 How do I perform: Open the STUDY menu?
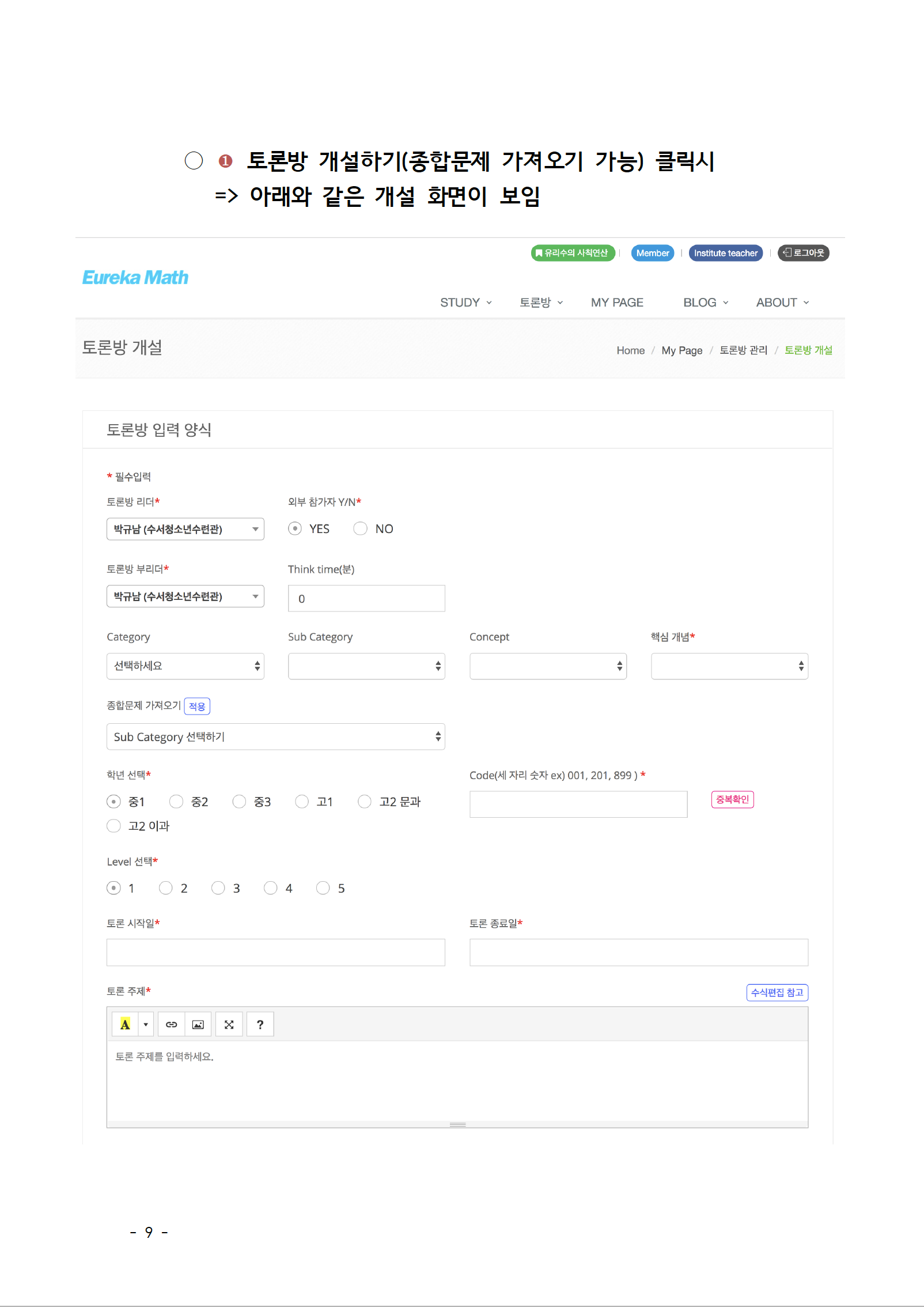pos(465,303)
